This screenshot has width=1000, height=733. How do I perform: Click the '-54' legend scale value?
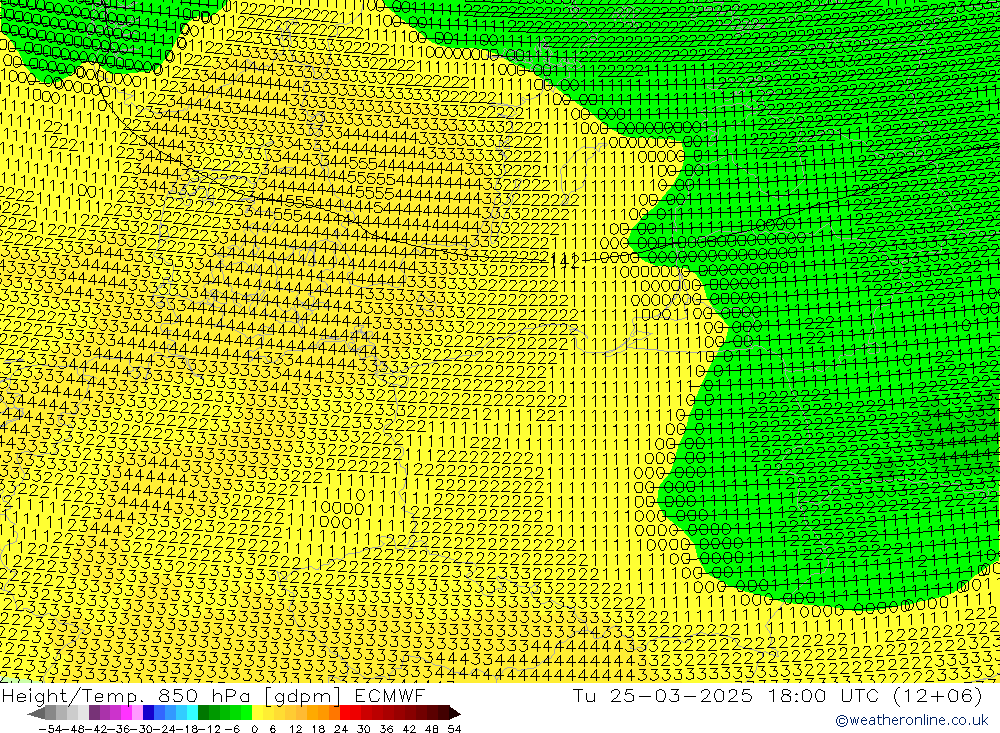coord(50,729)
